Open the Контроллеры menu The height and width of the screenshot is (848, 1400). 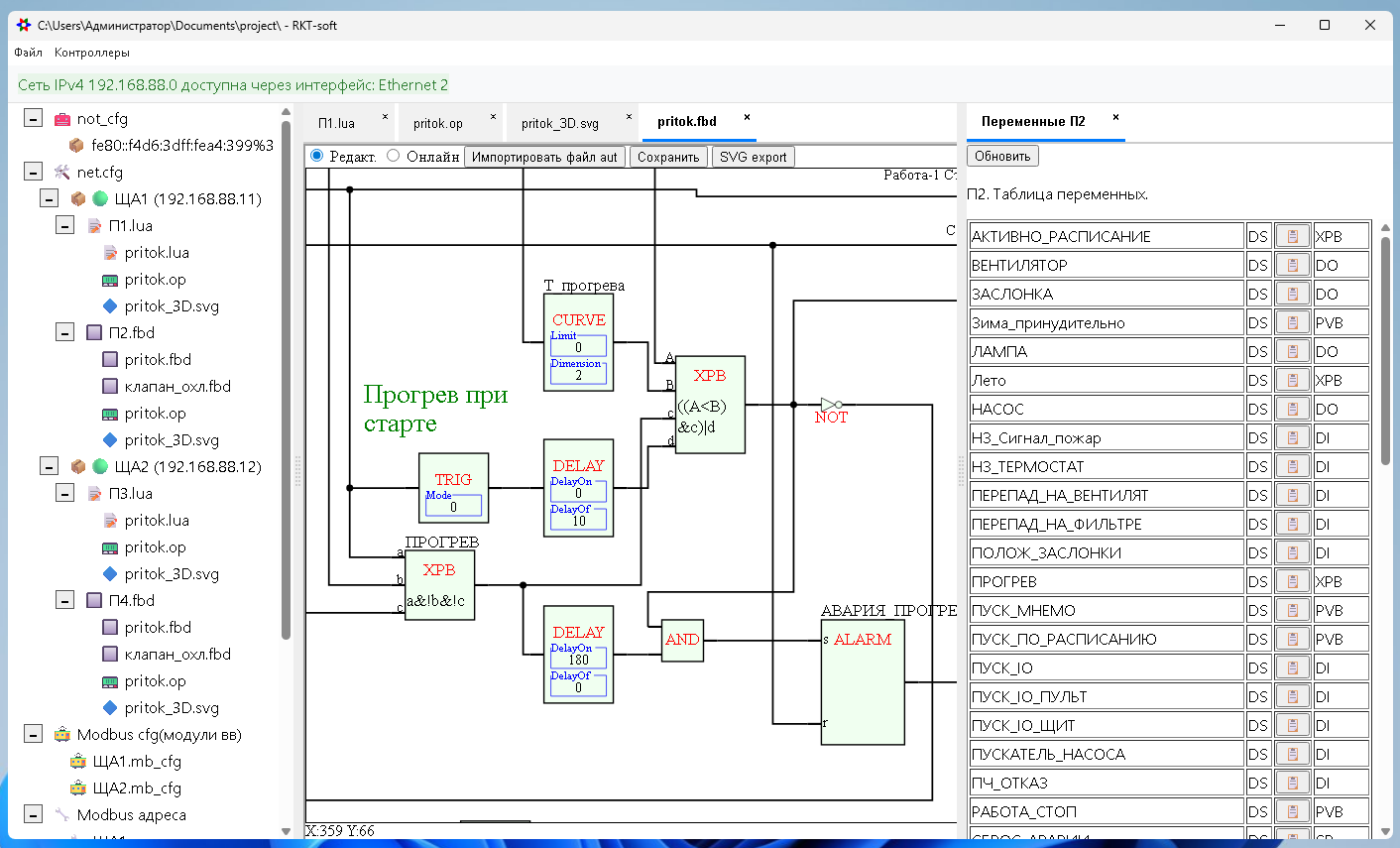point(91,53)
